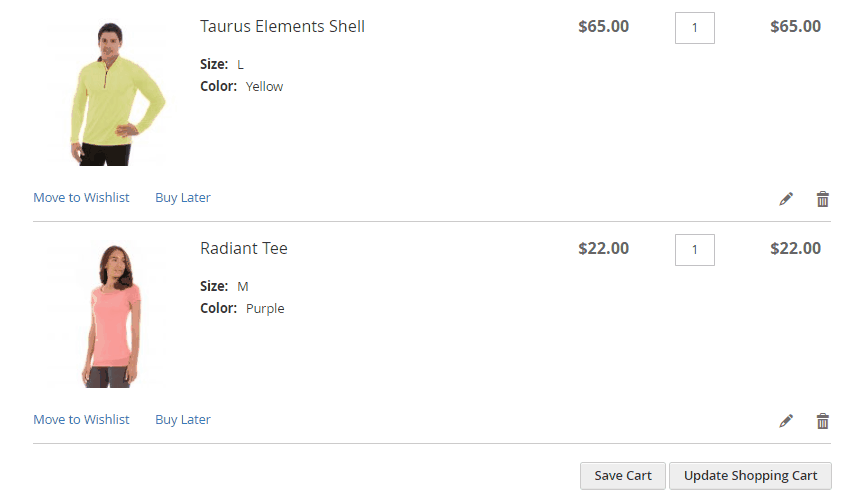Focus quantity field for Taurus Elements Shell
The width and height of the screenshot is (856, 497).
tap(694, 28)
